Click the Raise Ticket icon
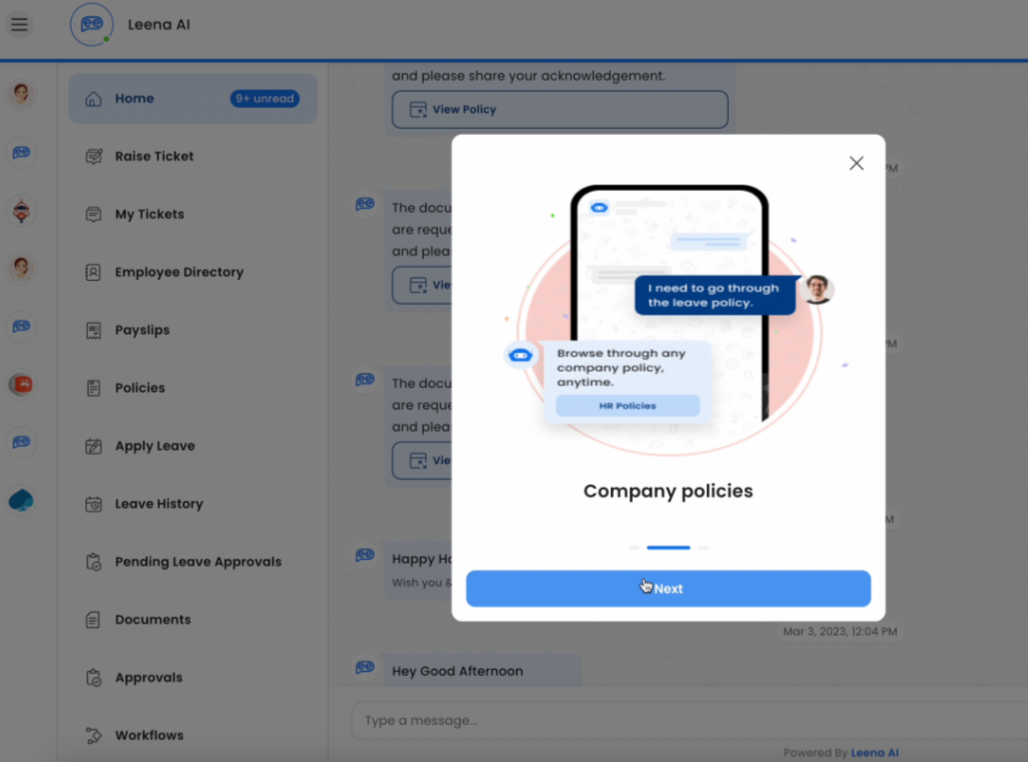 [94, 157]
